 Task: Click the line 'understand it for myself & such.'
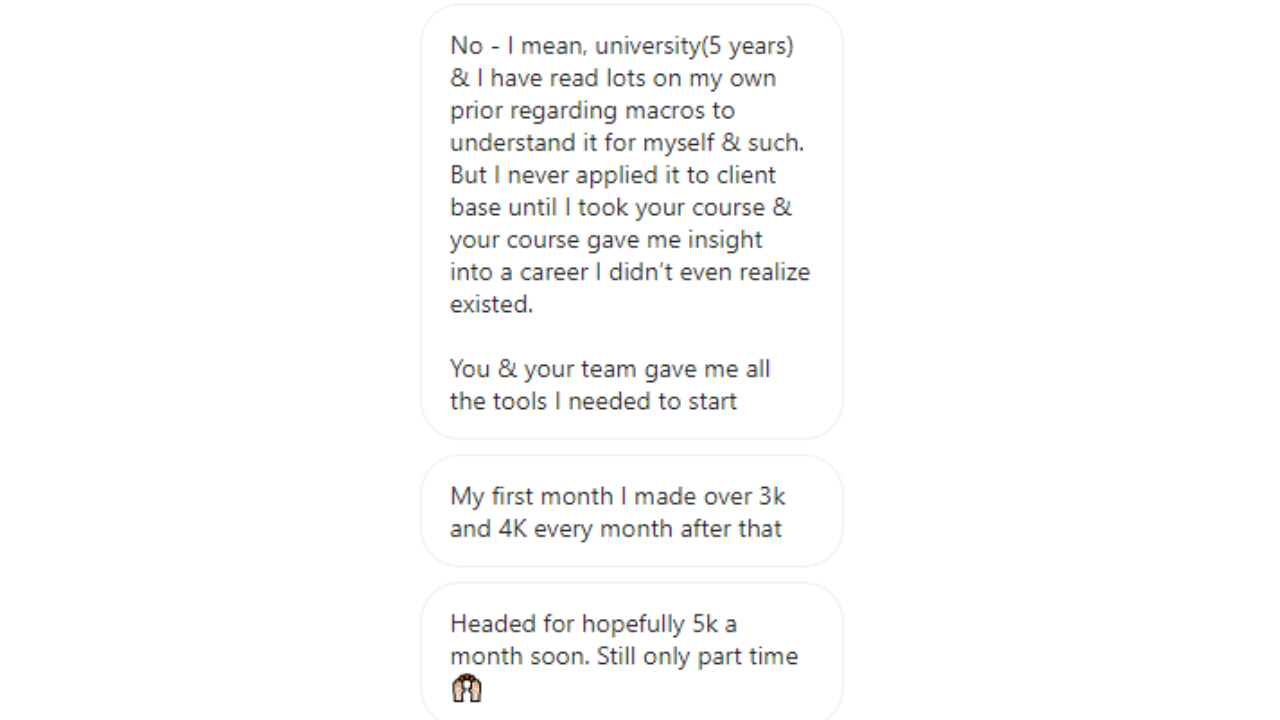point(626,142)
